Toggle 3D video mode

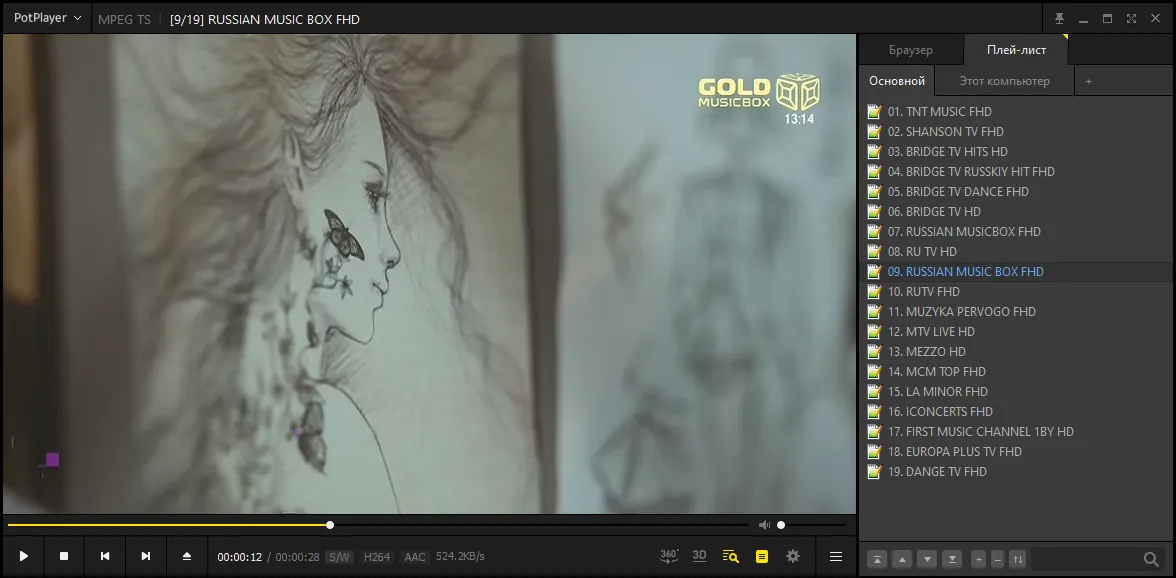(699, 556)
